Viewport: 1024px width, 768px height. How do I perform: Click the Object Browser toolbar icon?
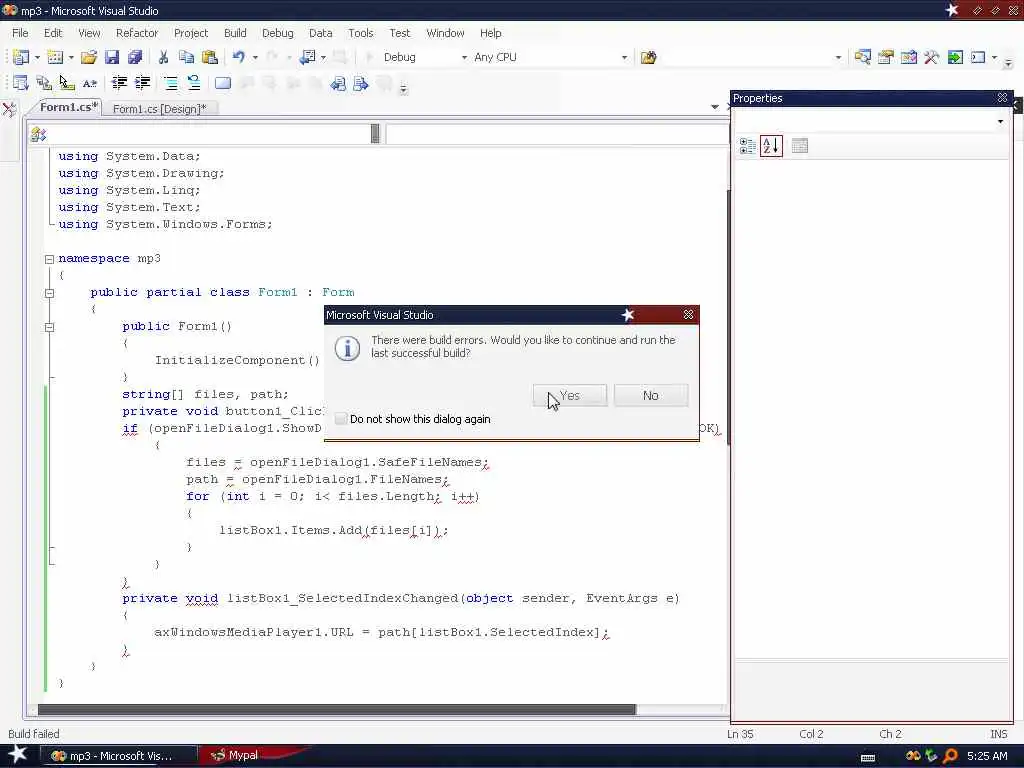pyautogui.click(x=908, y=57)
